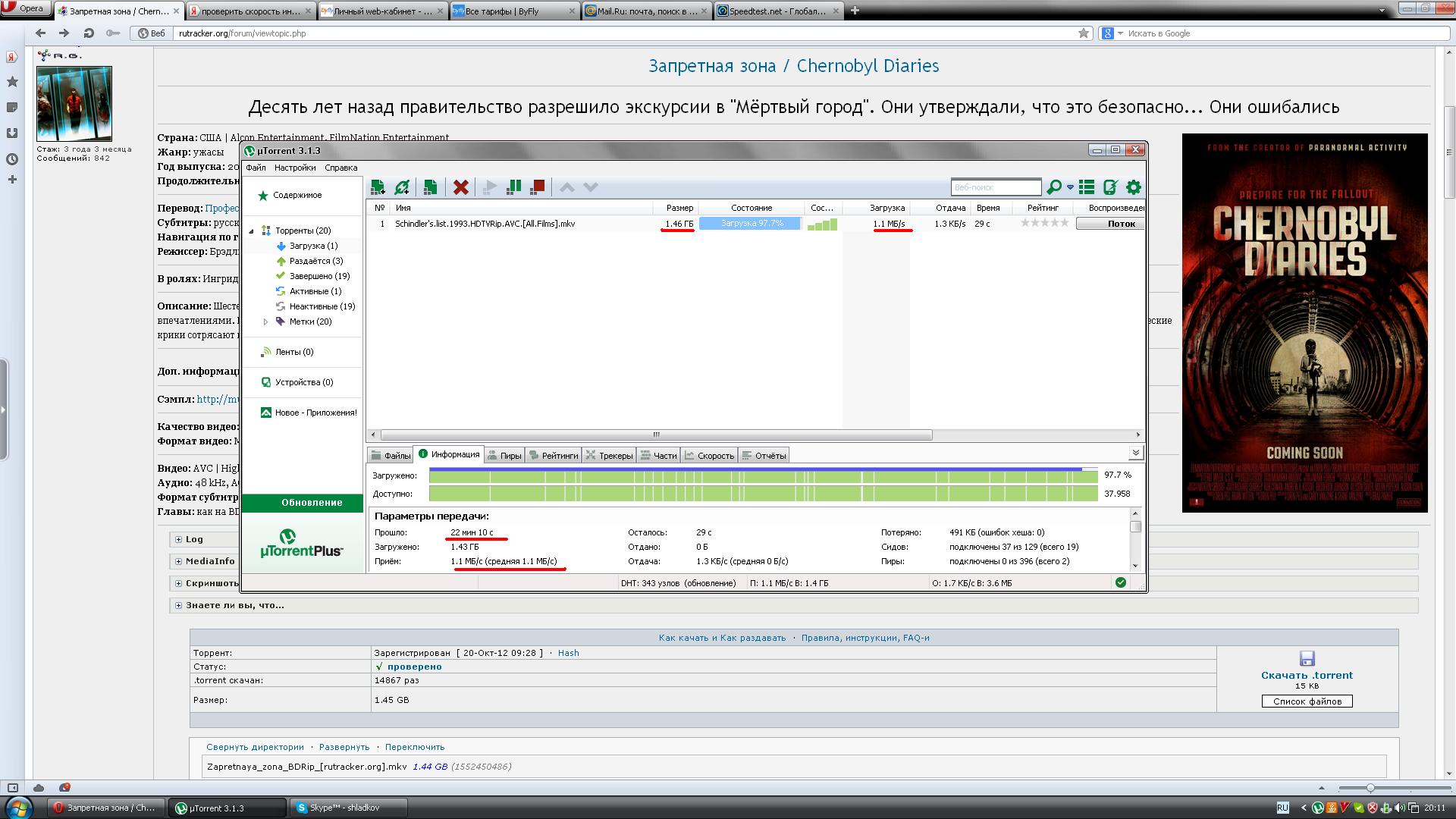Select Ленты (0) feeds item
The image size is (1456, 819).
coord(293,352)
